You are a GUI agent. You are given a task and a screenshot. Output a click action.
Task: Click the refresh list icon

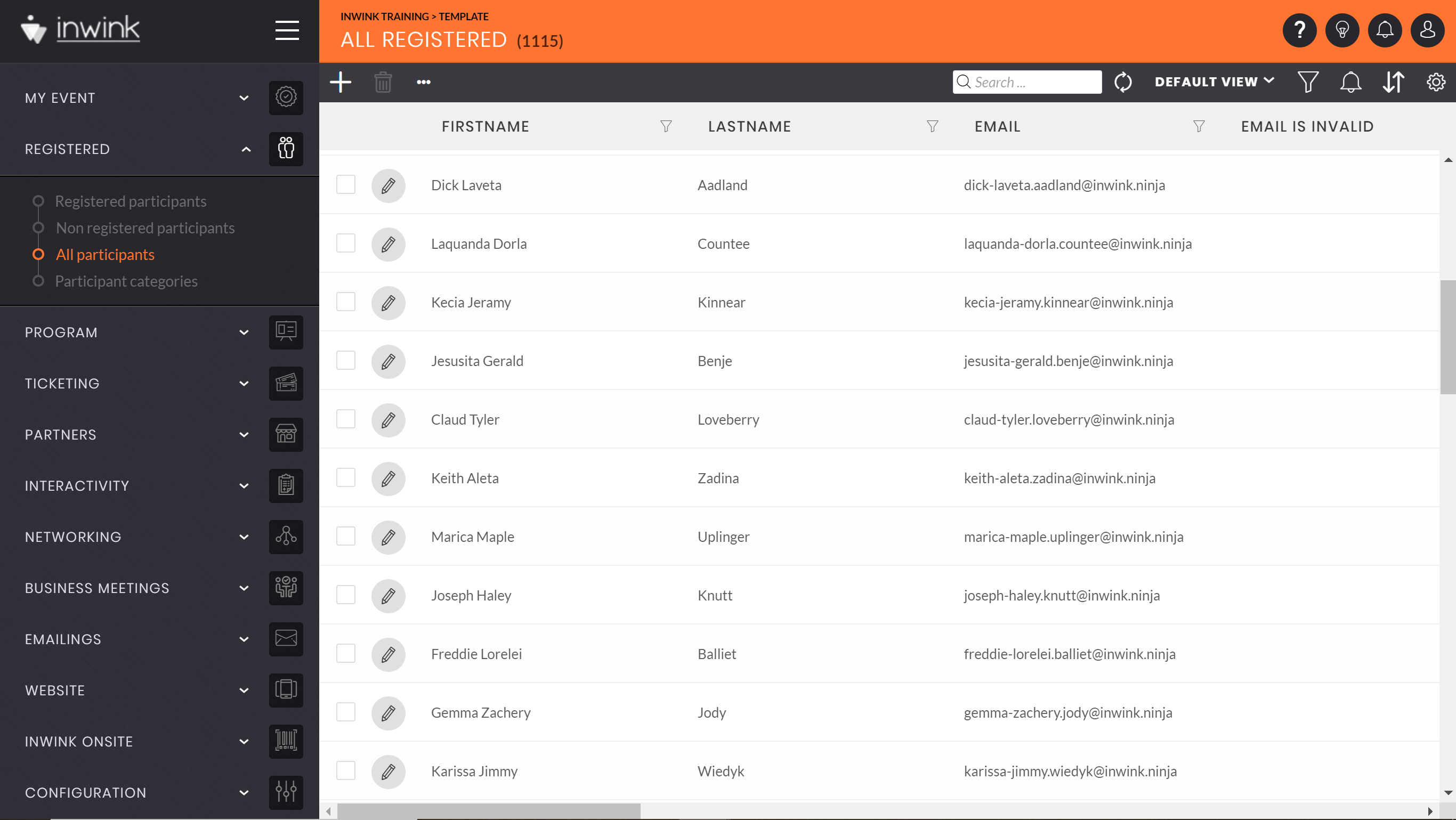(x=1122, y=82)
